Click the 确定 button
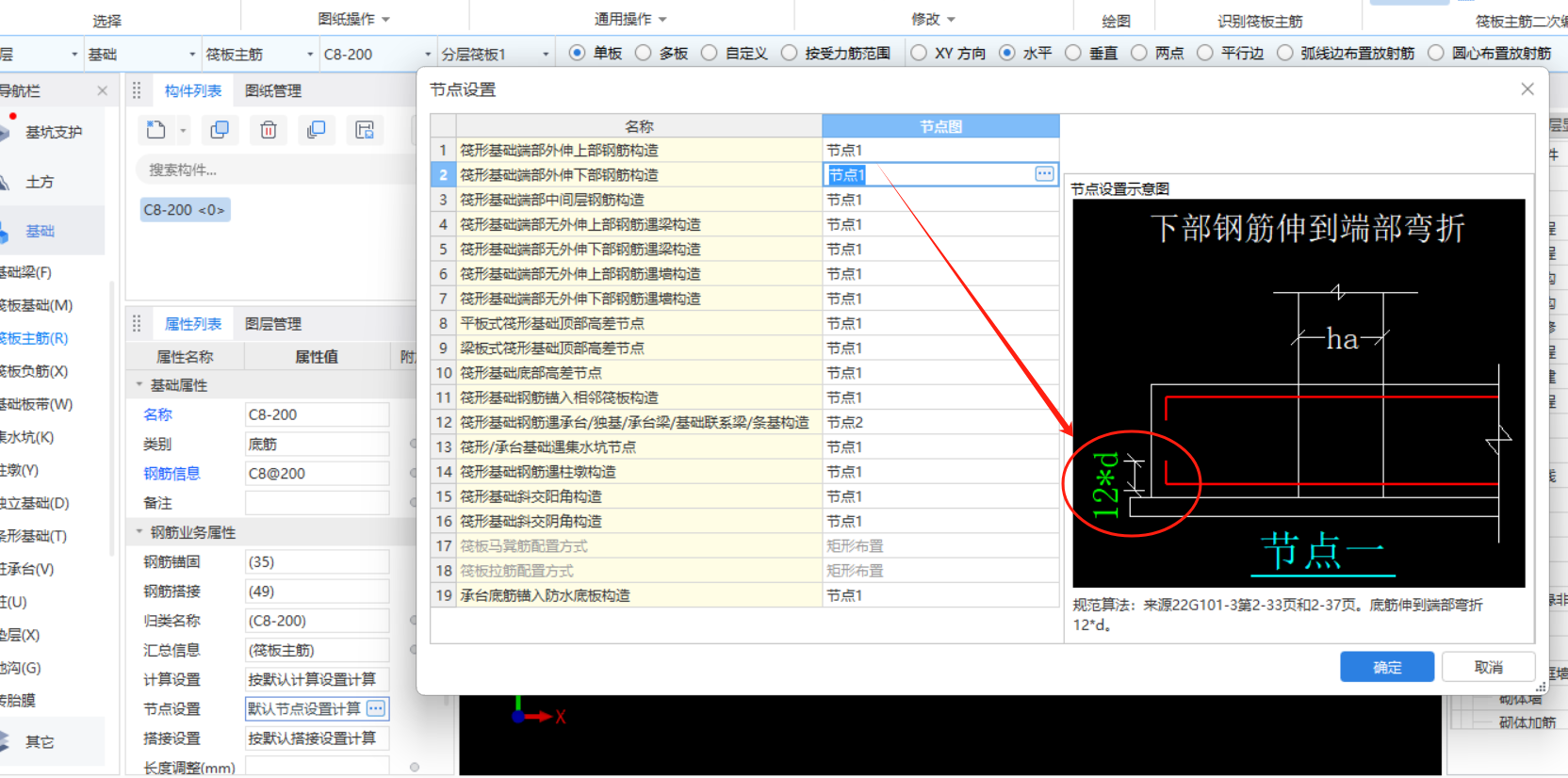Screen dimensions: 1568x778 coord(1387,667)
